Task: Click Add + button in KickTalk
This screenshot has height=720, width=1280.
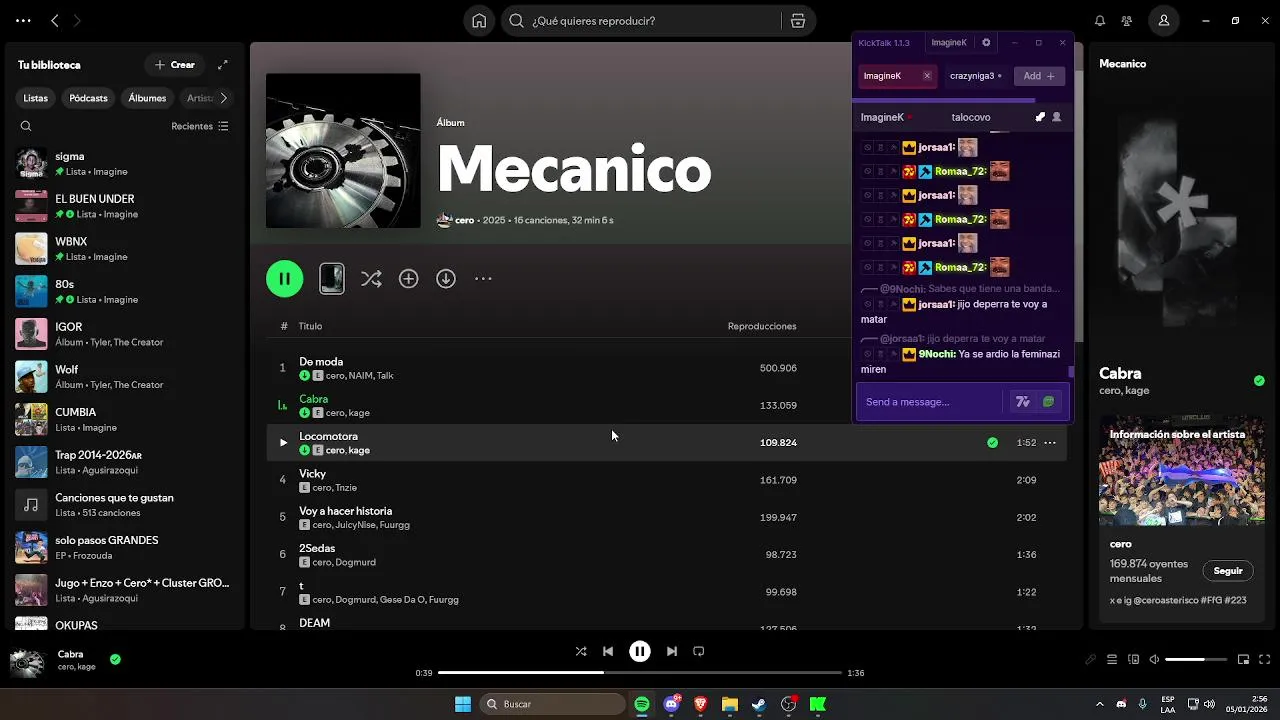Action: click(x=1039, y=76)
